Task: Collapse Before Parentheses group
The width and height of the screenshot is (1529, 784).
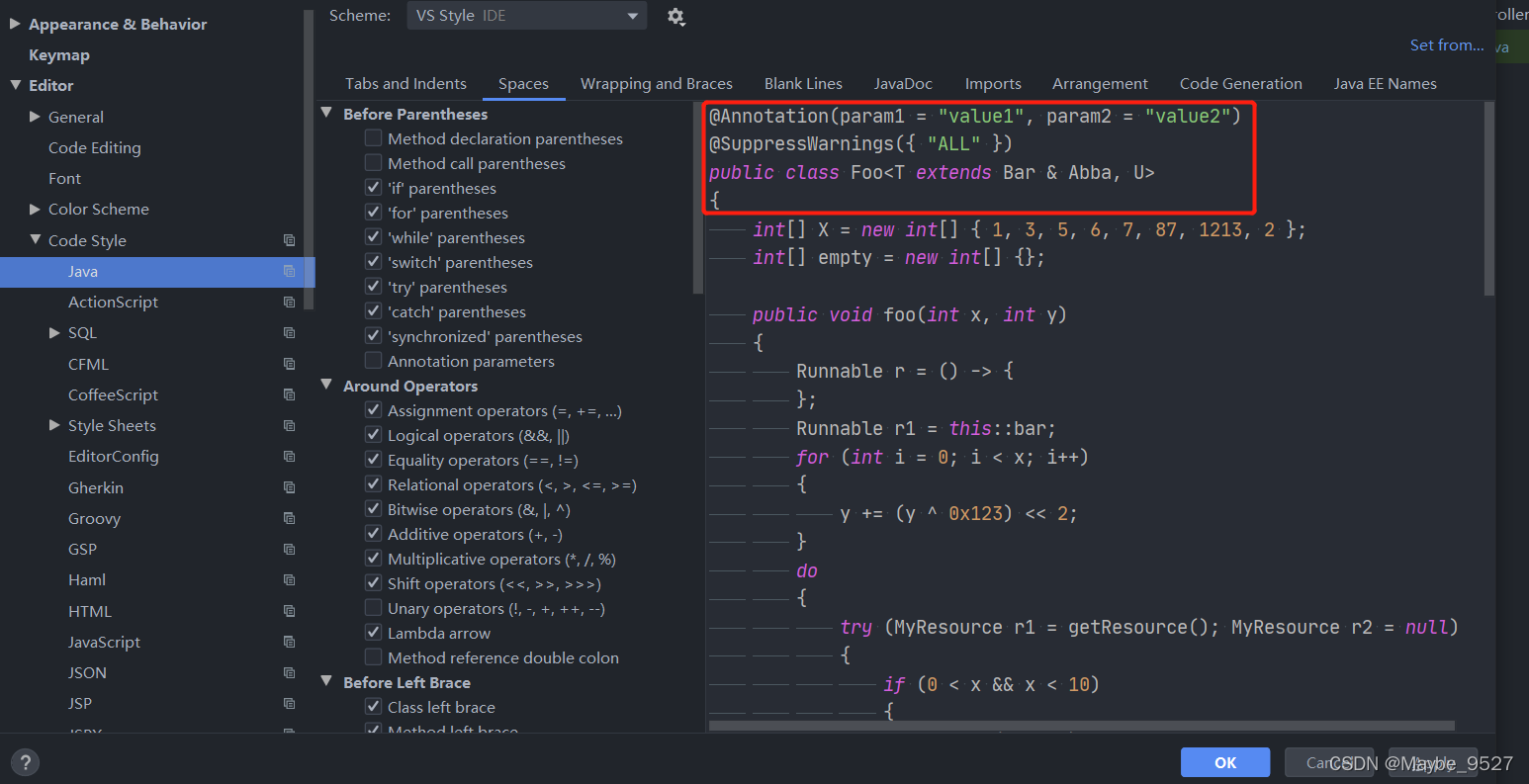Action: [327, 114]
